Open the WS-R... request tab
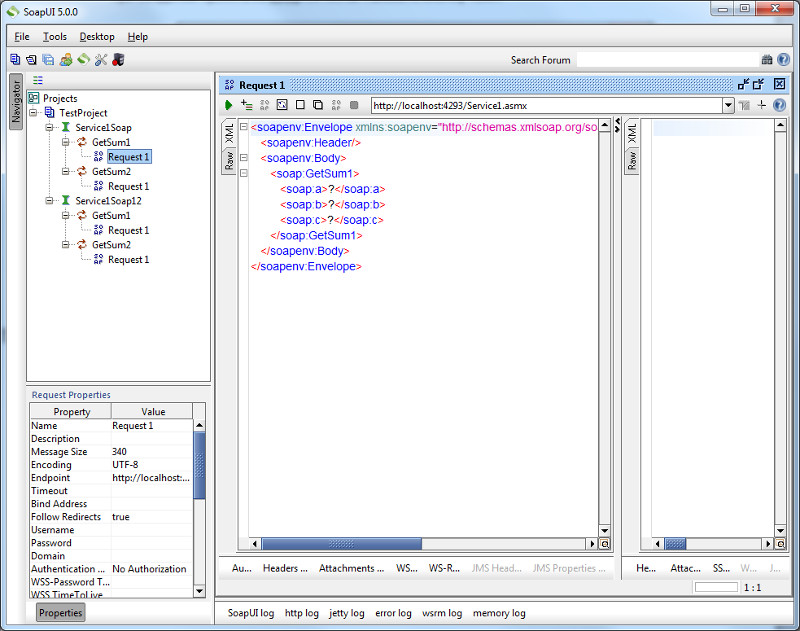Viewport: 800px width, 631px height. (444, 568)
